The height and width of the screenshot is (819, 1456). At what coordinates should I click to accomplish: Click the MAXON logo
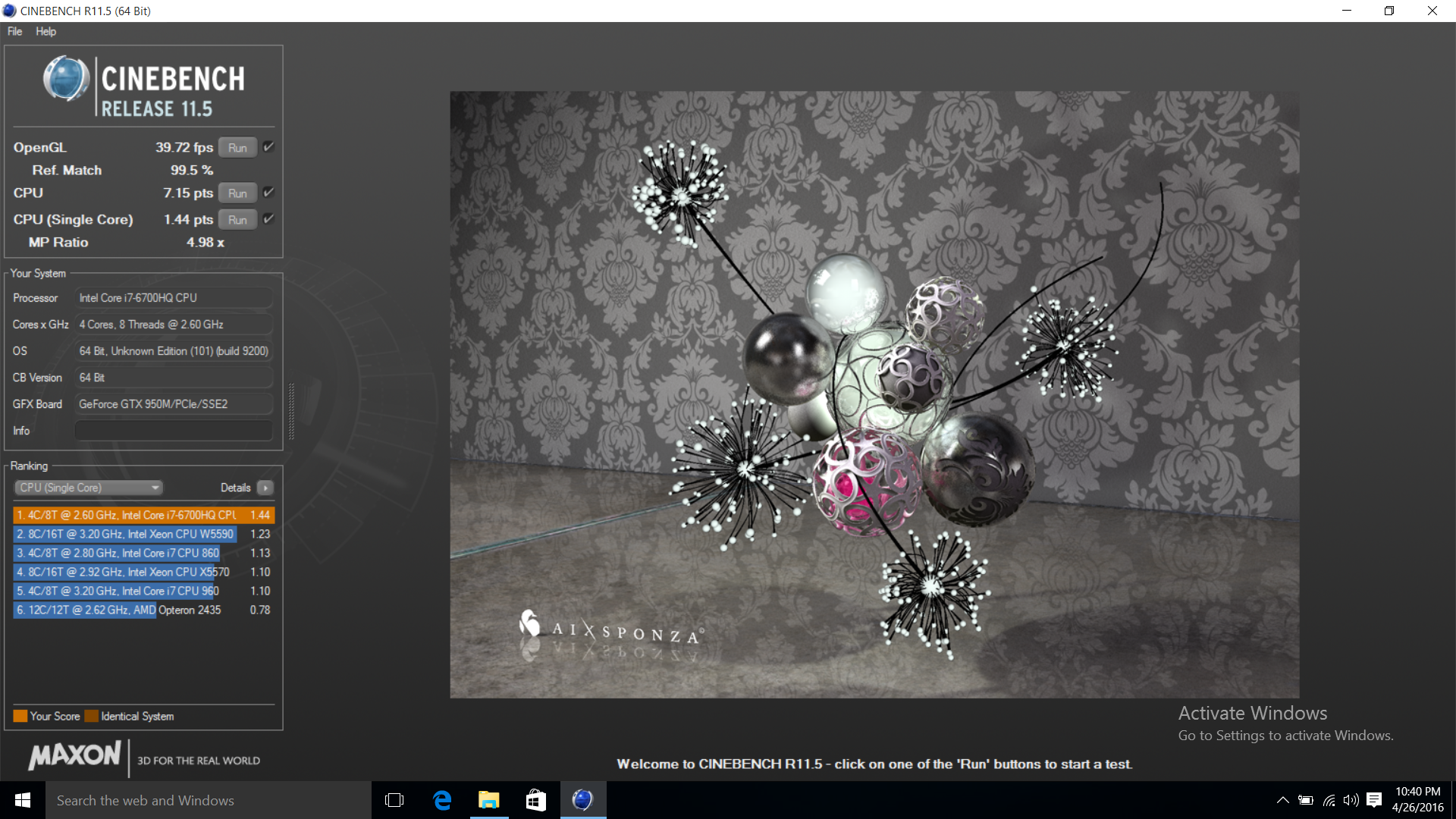74,755
